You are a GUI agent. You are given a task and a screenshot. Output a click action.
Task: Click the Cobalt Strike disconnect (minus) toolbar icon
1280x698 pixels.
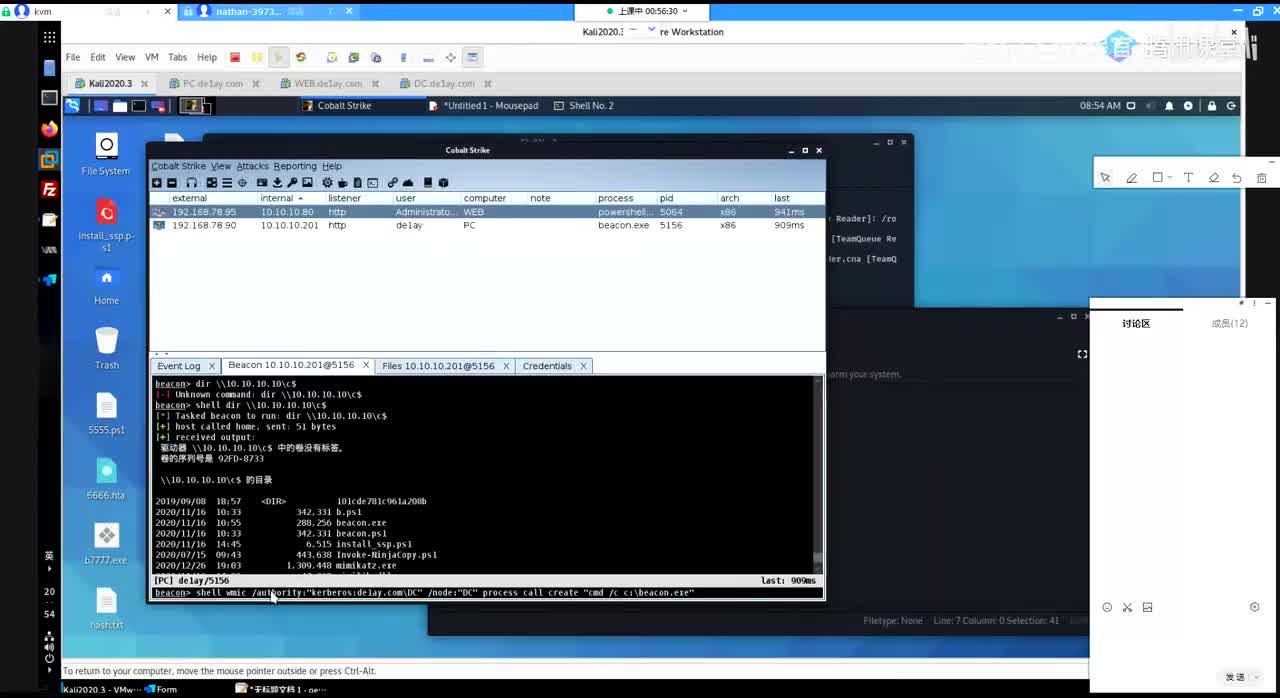coord(172,183)
